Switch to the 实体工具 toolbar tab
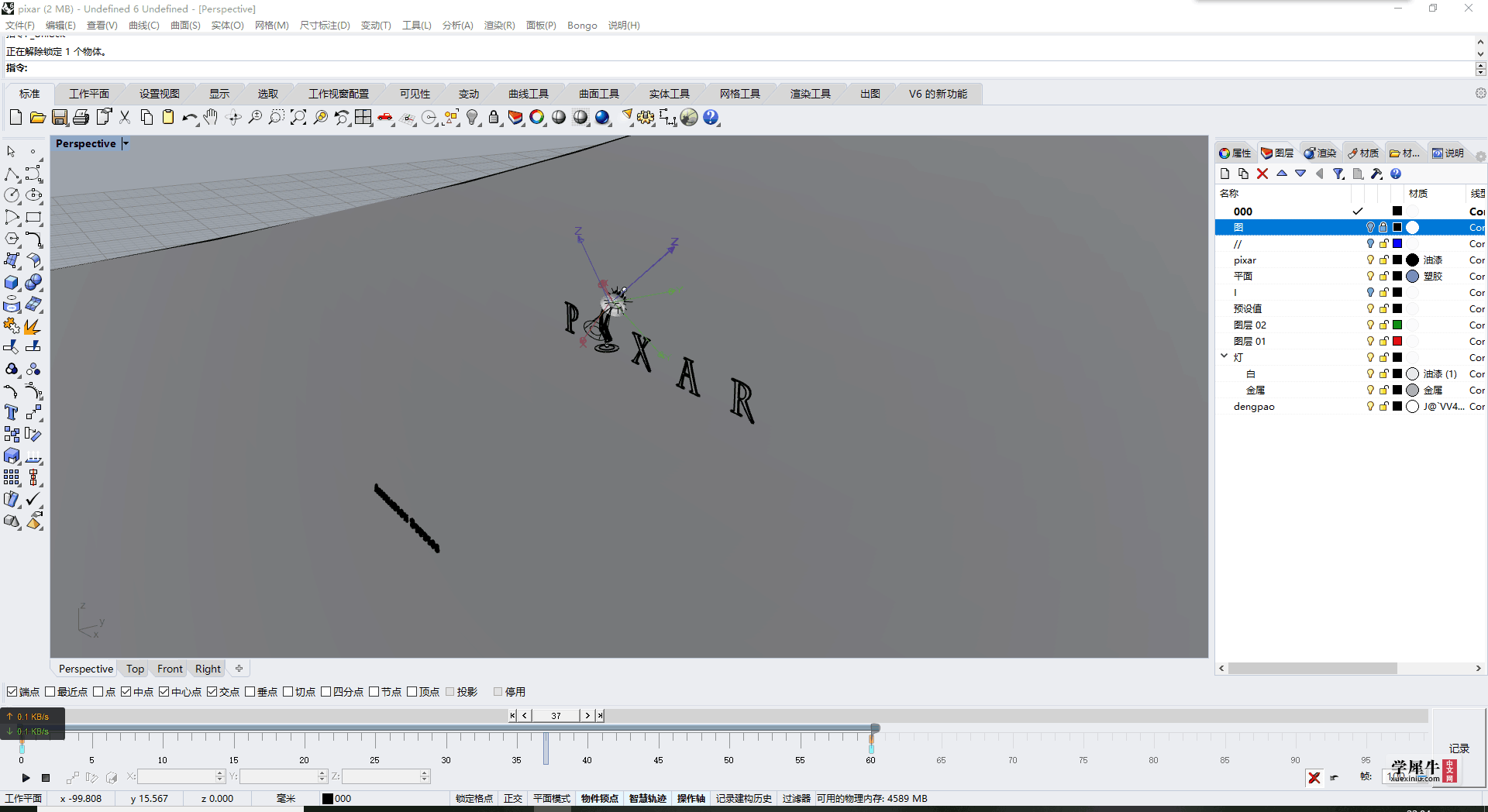1488x812 pixels. tap(670, 94)
